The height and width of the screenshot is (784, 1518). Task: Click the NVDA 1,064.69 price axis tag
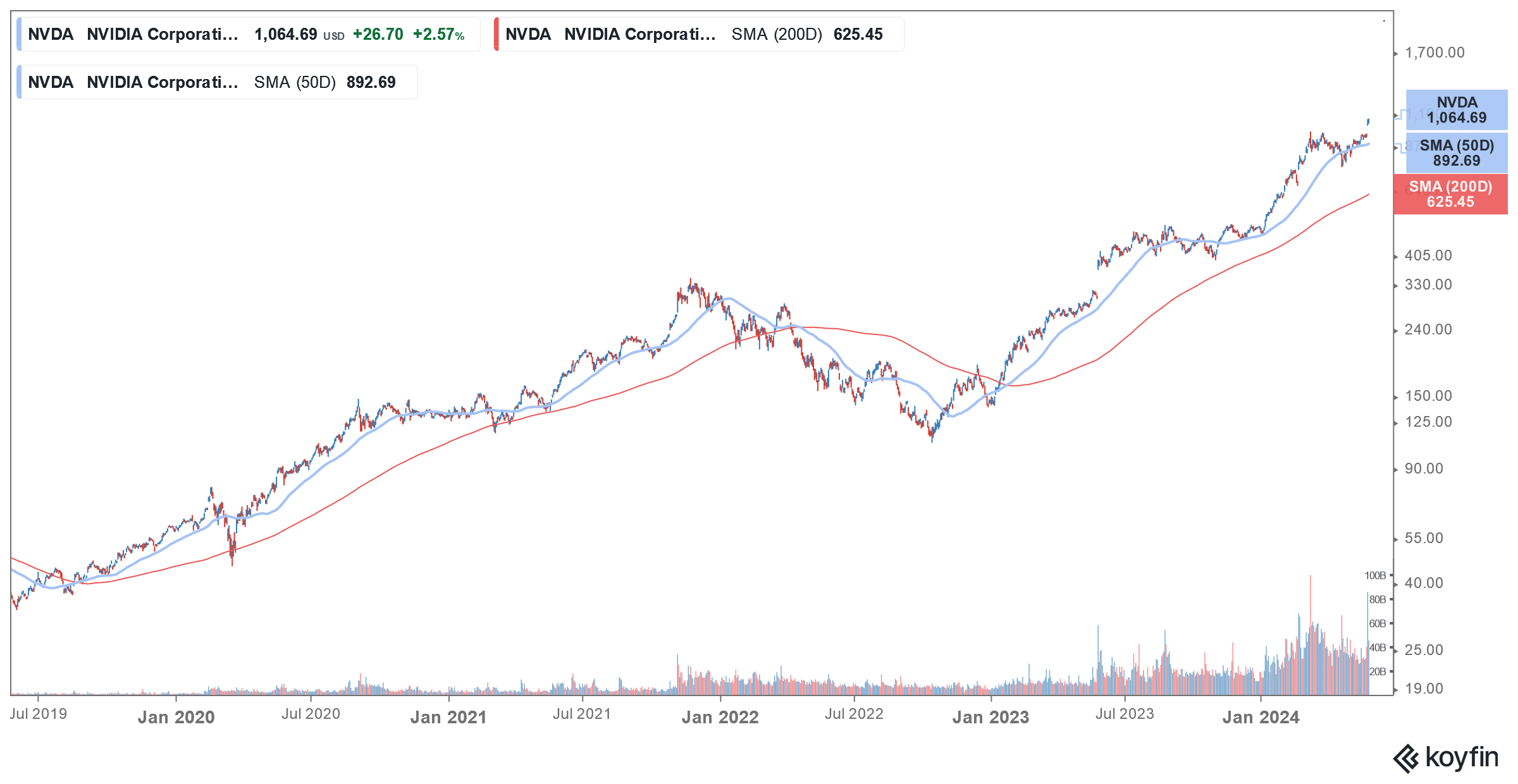1457,110
